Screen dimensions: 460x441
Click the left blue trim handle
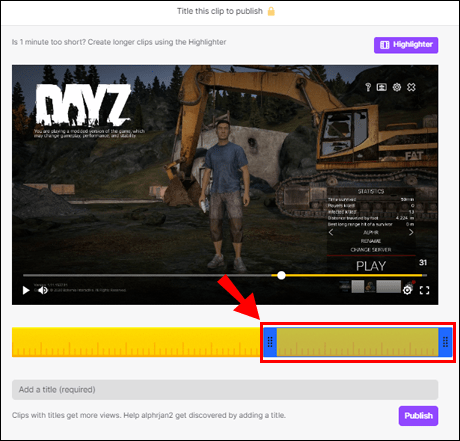tap(270, 342)
